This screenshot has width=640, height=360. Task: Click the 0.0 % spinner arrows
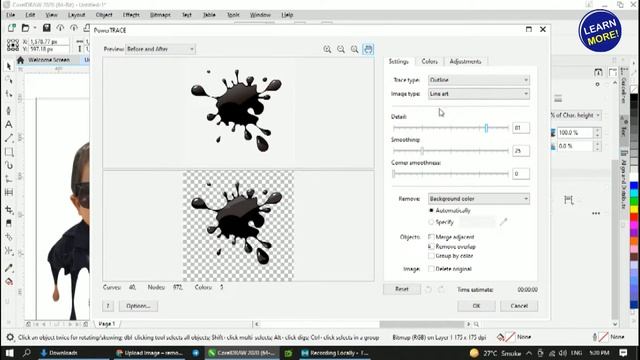point(597,146)
